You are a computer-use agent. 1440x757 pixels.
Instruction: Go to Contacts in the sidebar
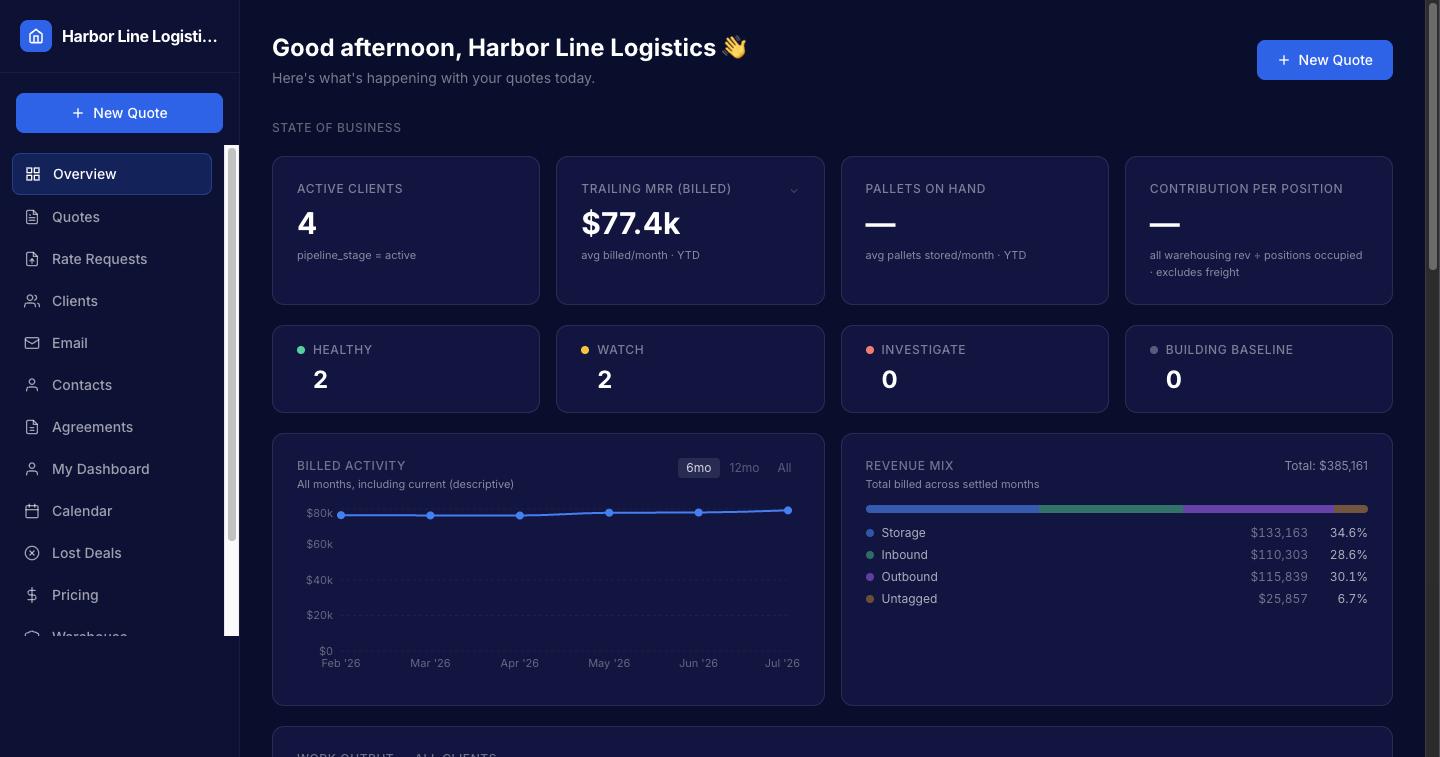point(112,385)
